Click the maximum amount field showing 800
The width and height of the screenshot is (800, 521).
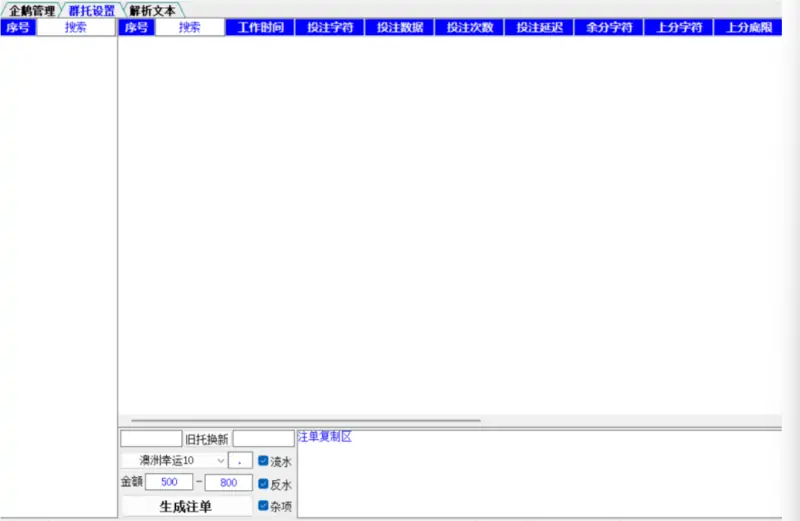(x=229, y=483)
